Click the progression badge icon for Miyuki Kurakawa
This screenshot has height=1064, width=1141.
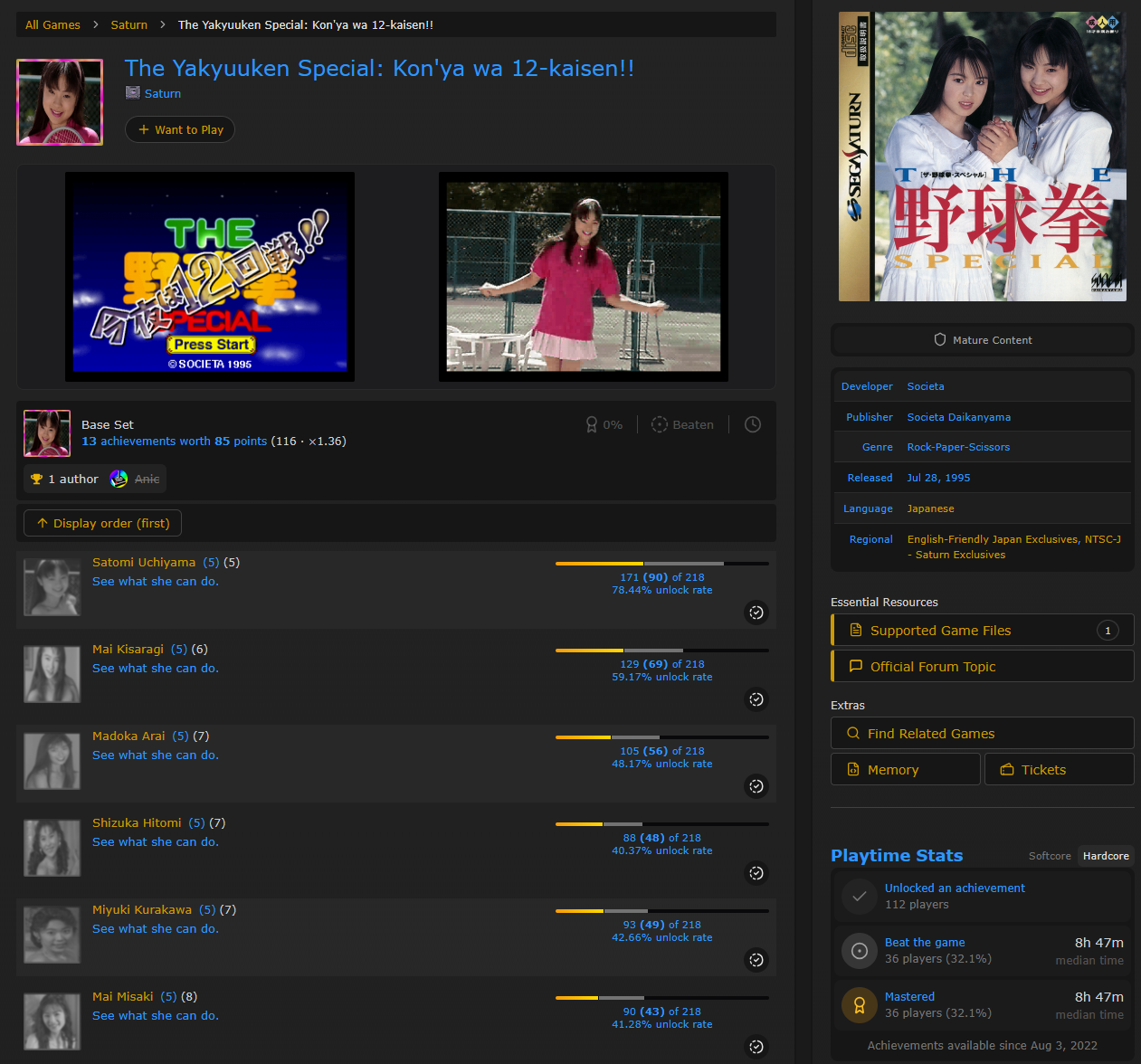[756, 960]
